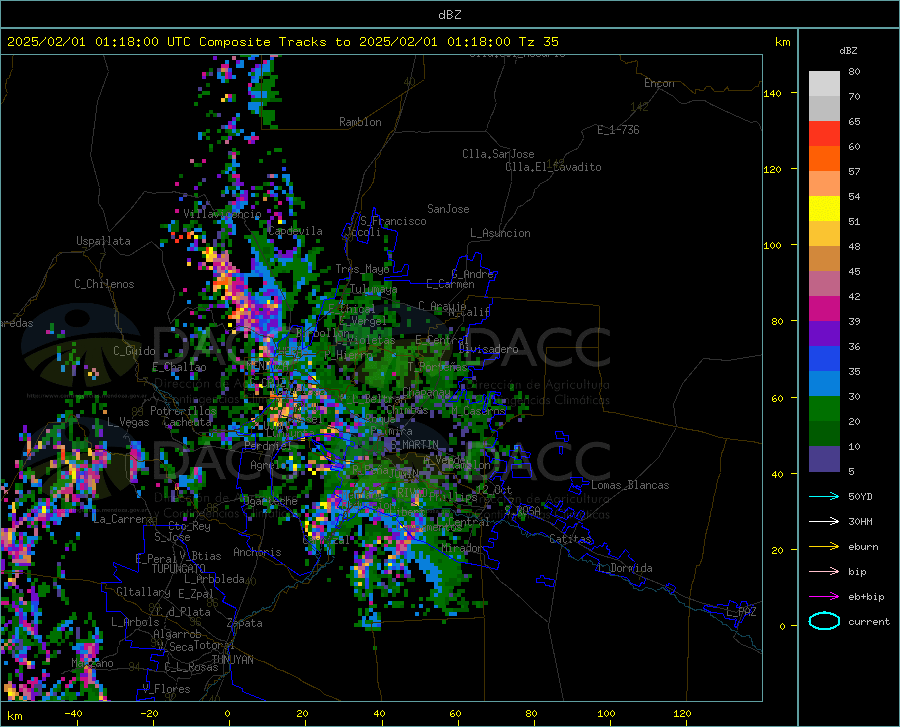Click the 120 km horizontal axis tick label

tap(682, 714)
